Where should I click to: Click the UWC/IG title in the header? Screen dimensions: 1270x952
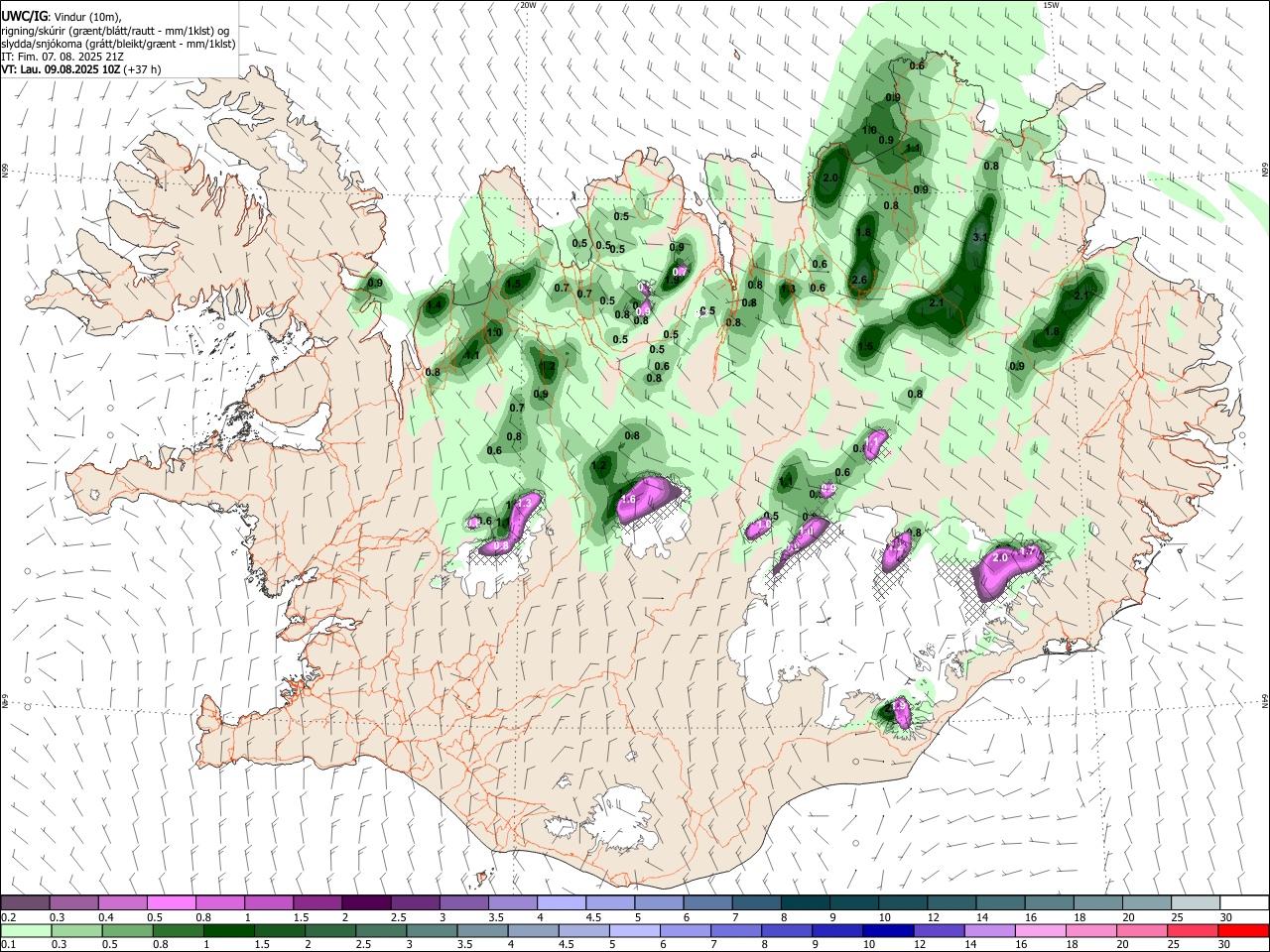tap(24, 17)
